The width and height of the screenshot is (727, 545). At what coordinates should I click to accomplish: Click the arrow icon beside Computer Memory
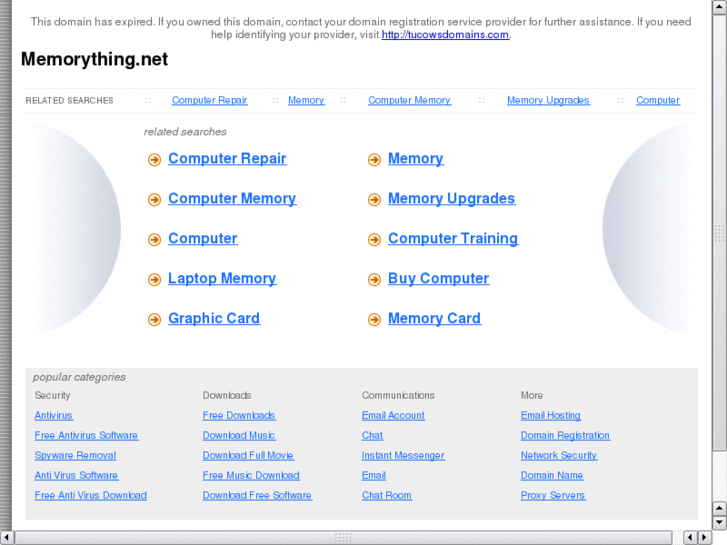click(x=154, y=199)
